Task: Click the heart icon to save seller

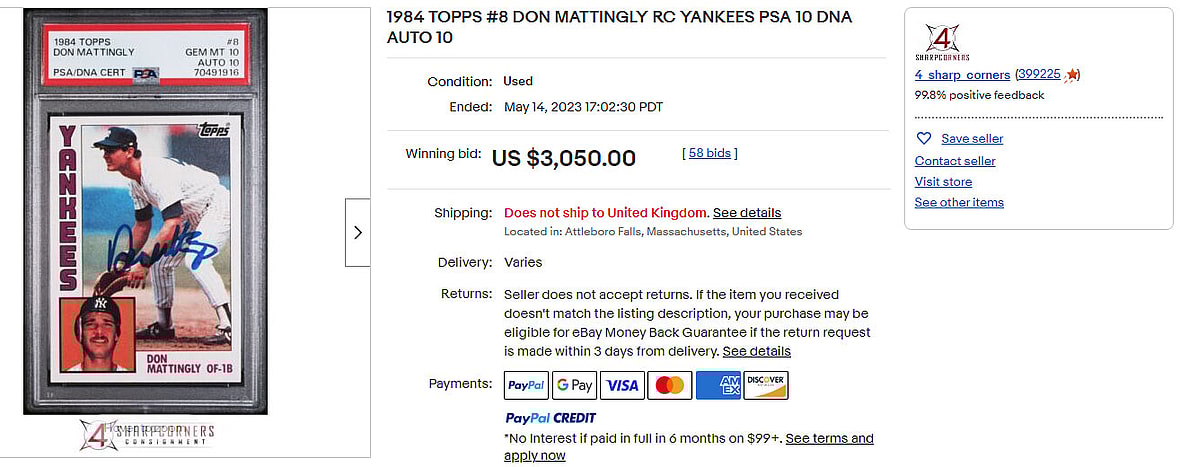Action: [x=924, y=138]
